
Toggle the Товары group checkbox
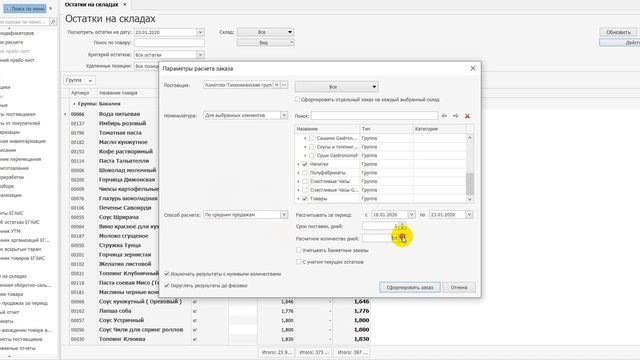tap(305, 199)
